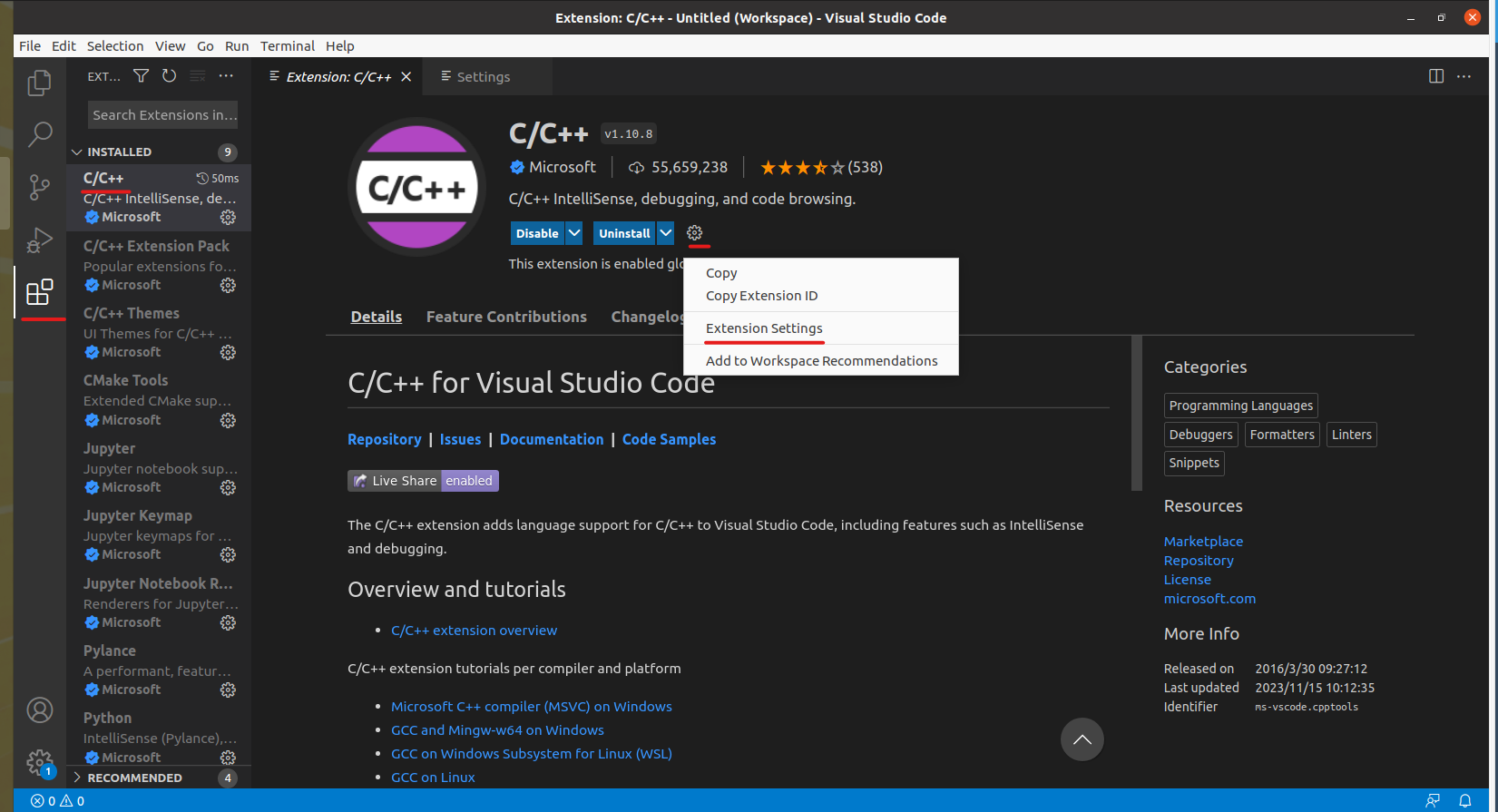The width and height of the screenshot is (1498, 812).
Task: Select Add to Workspace Recommendations
Action: point(820,361)
